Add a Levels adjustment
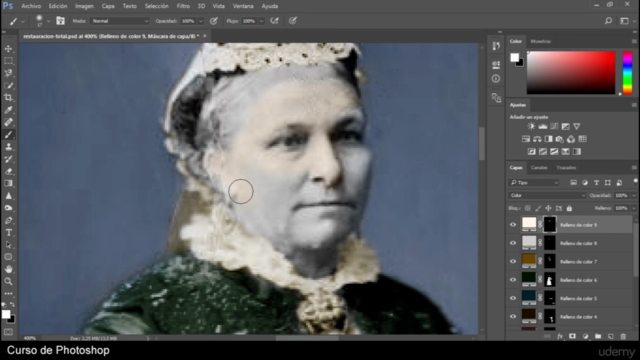 pyautogui.click(x=542, y=127)
